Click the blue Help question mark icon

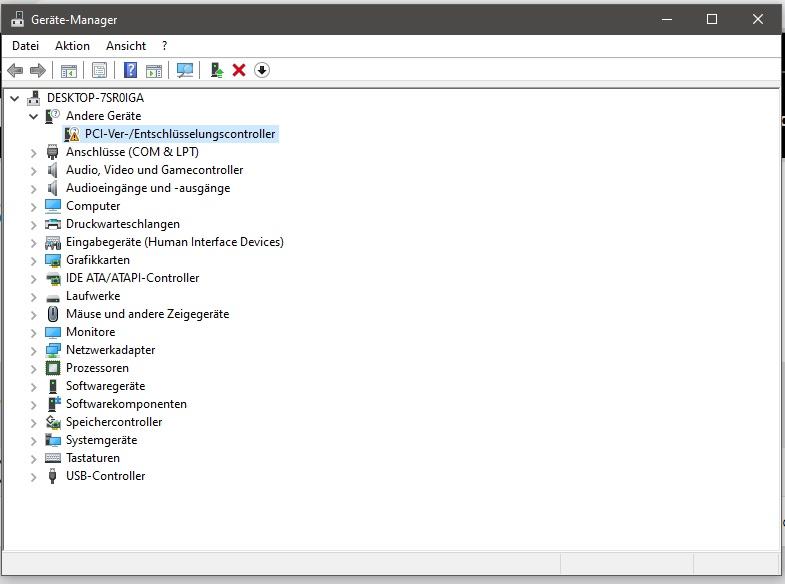coord(130,70)
